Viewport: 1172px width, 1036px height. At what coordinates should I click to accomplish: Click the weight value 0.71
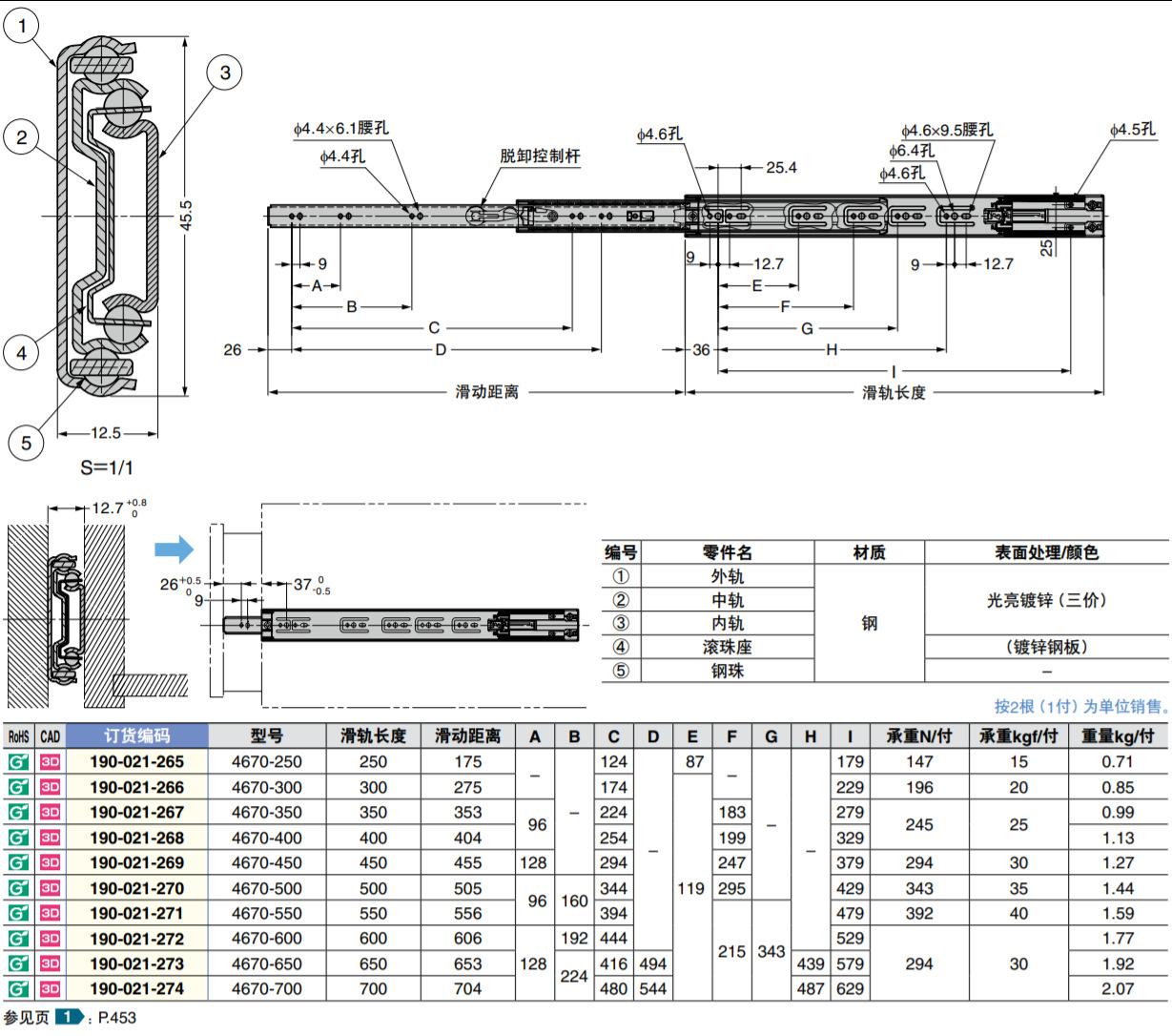click(1118, 762)
